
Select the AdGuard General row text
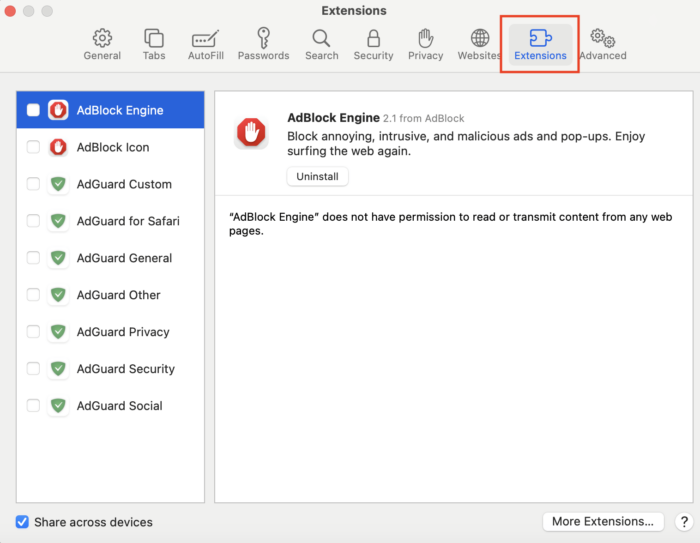pyautogui.click(x=124, y=258)
